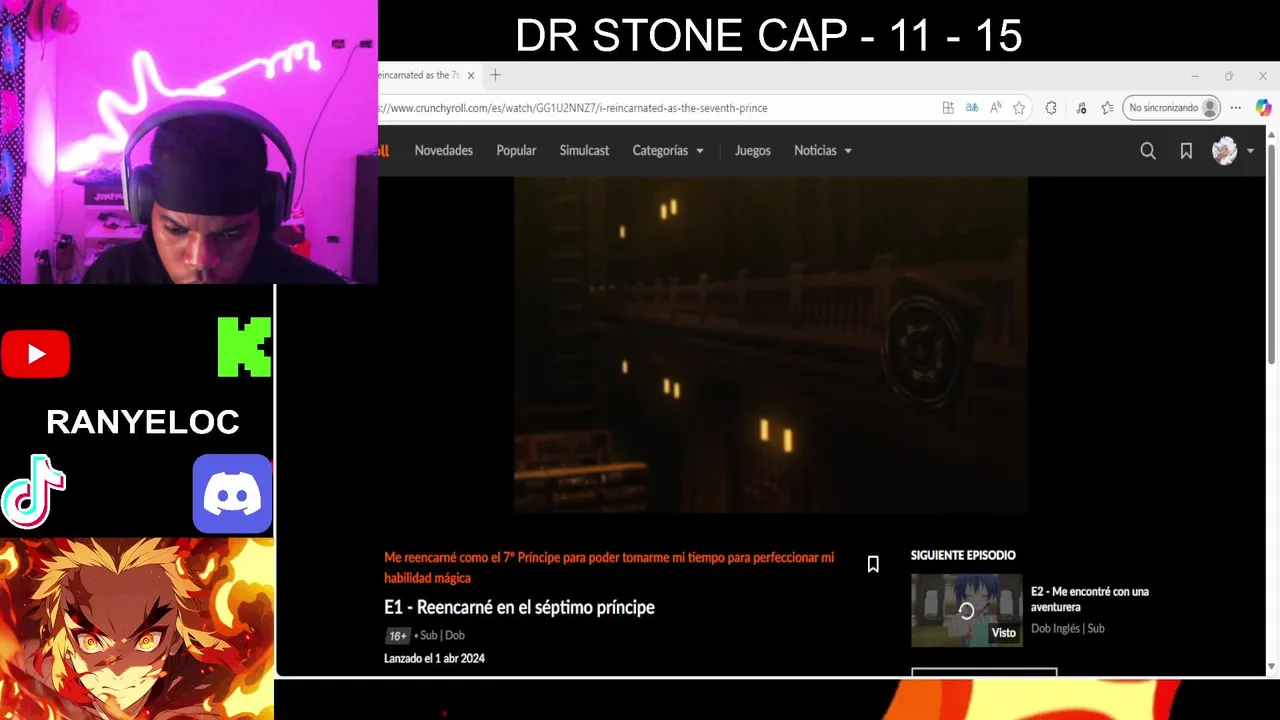This screenshot has height=720, width=1280.
Task: Click the E1 - Reencarné en el séptimo príncipe title
Action: [x=519, y=607]
